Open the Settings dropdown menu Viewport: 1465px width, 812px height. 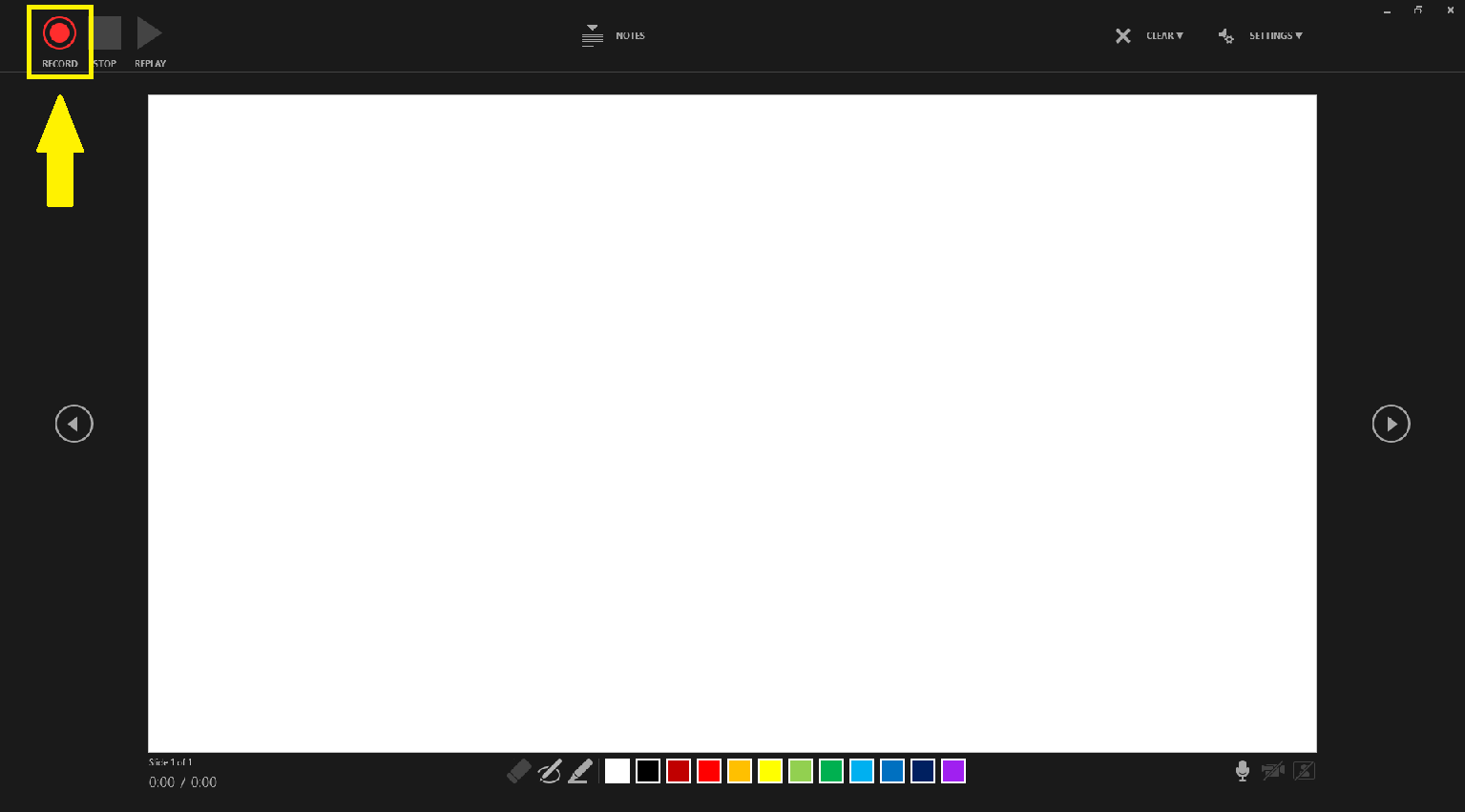(x=1260, y=35)
